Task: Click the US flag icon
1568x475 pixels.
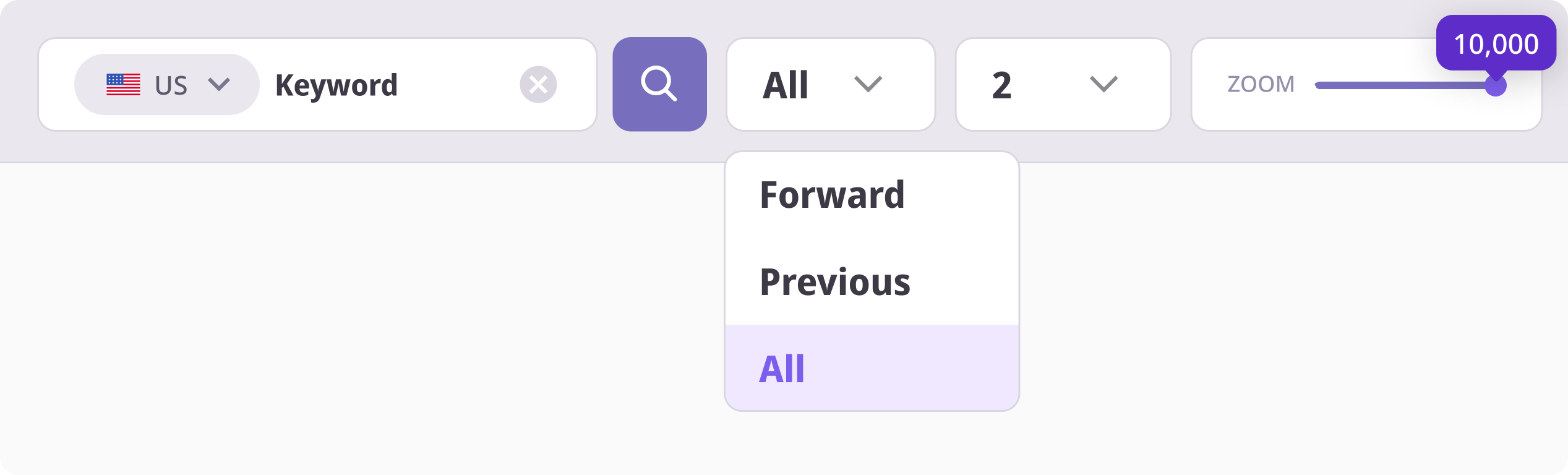Action: [x=123, y=84]
